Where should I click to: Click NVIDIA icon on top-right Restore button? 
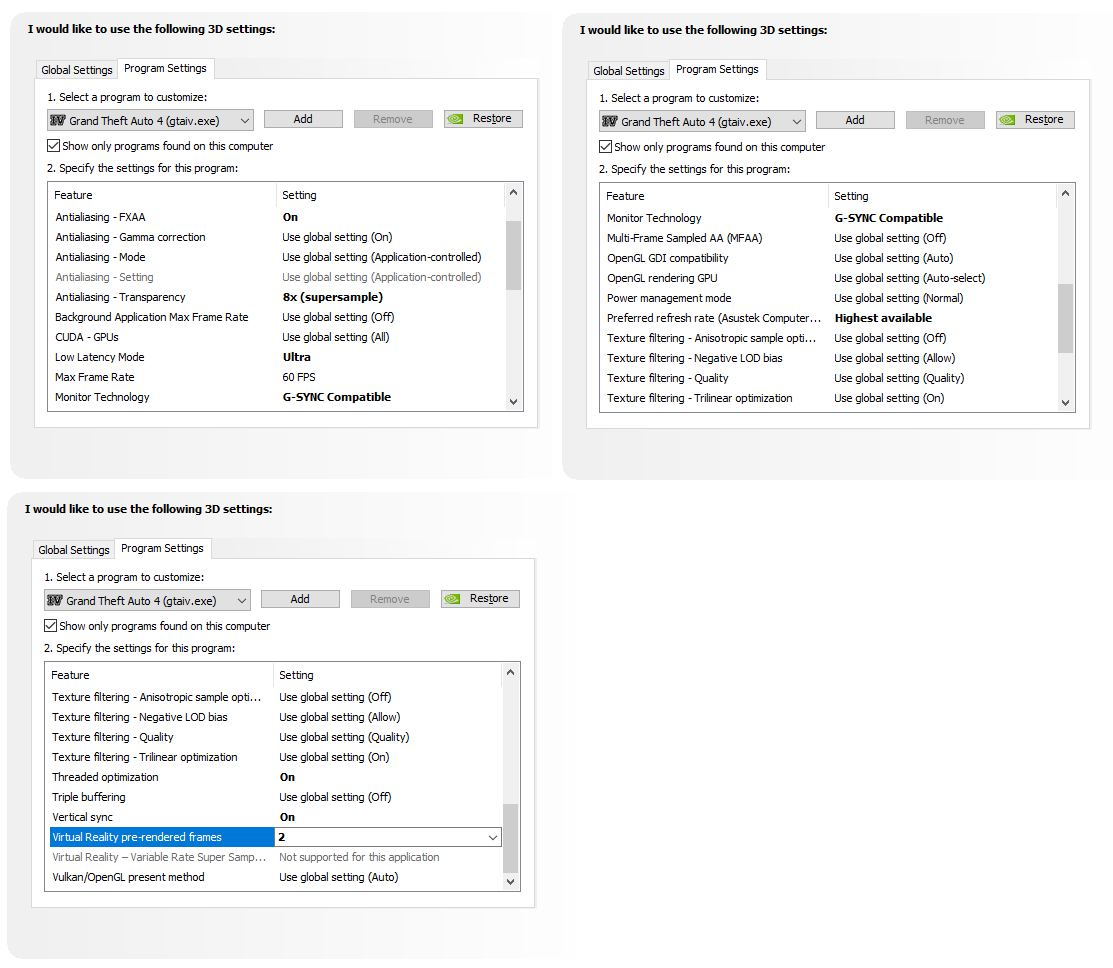(1007, 120)
